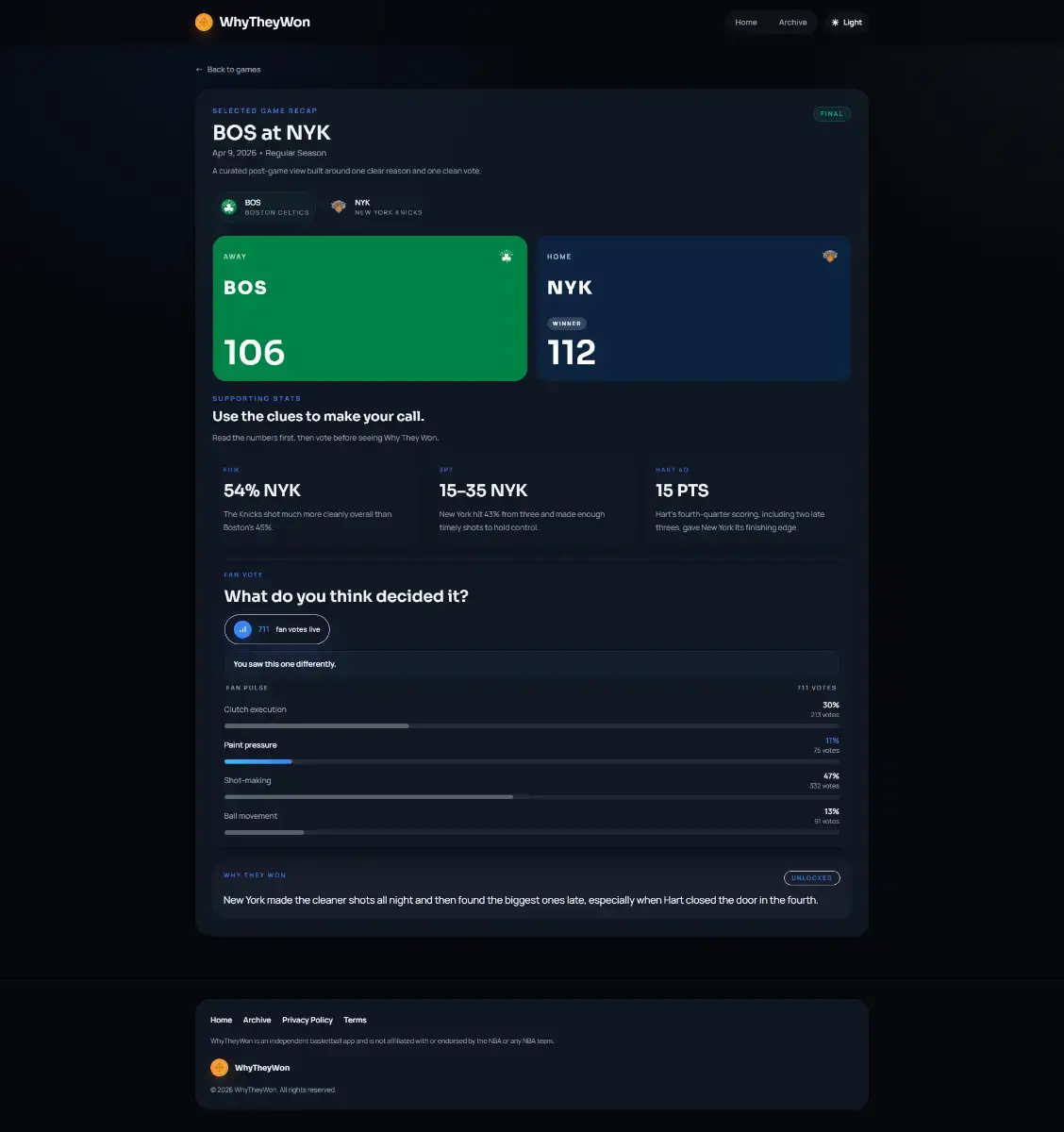Click the FINAL status badge

(832, 114)
